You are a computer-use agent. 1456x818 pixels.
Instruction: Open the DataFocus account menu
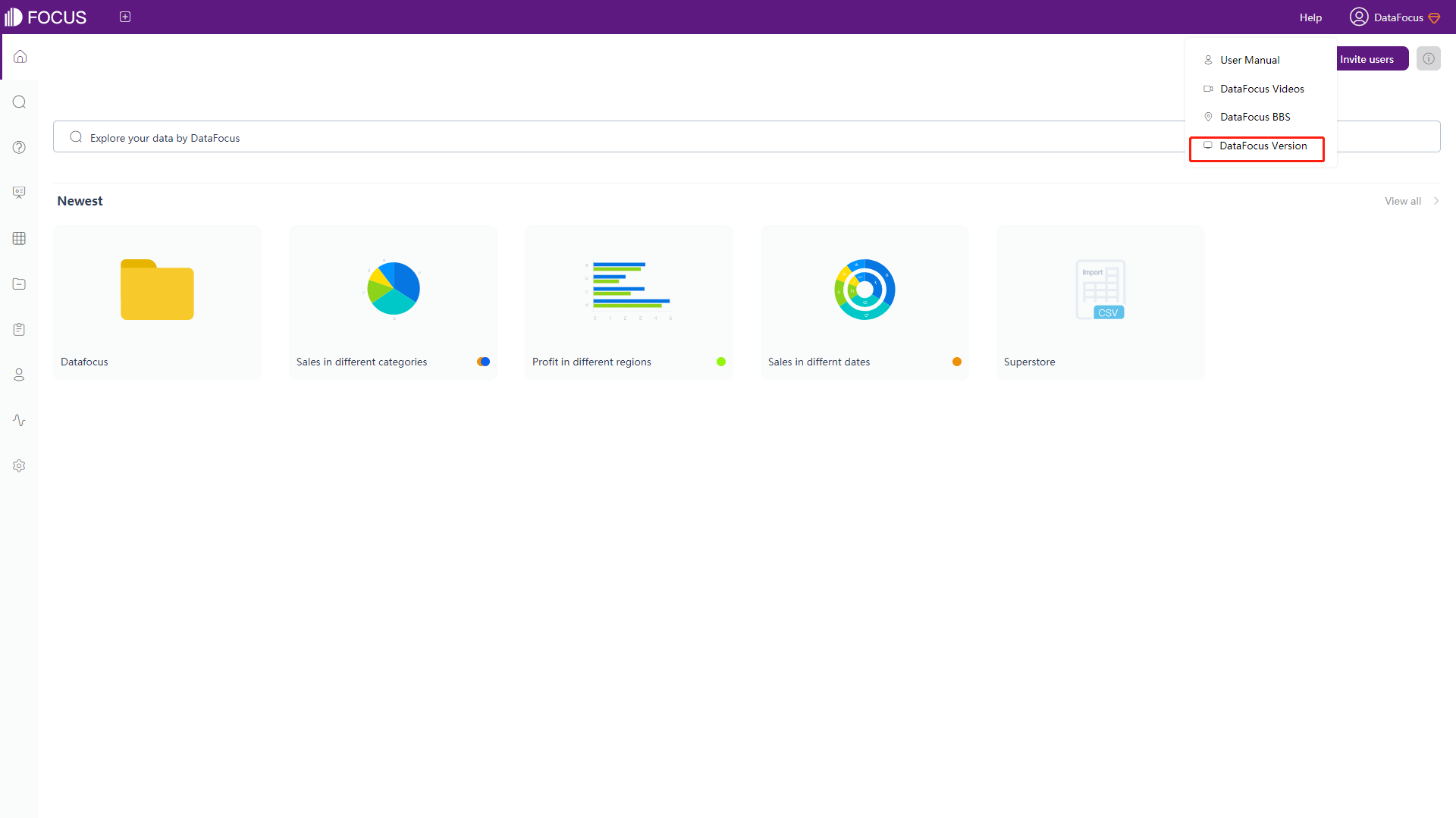tap(1395, 17)
